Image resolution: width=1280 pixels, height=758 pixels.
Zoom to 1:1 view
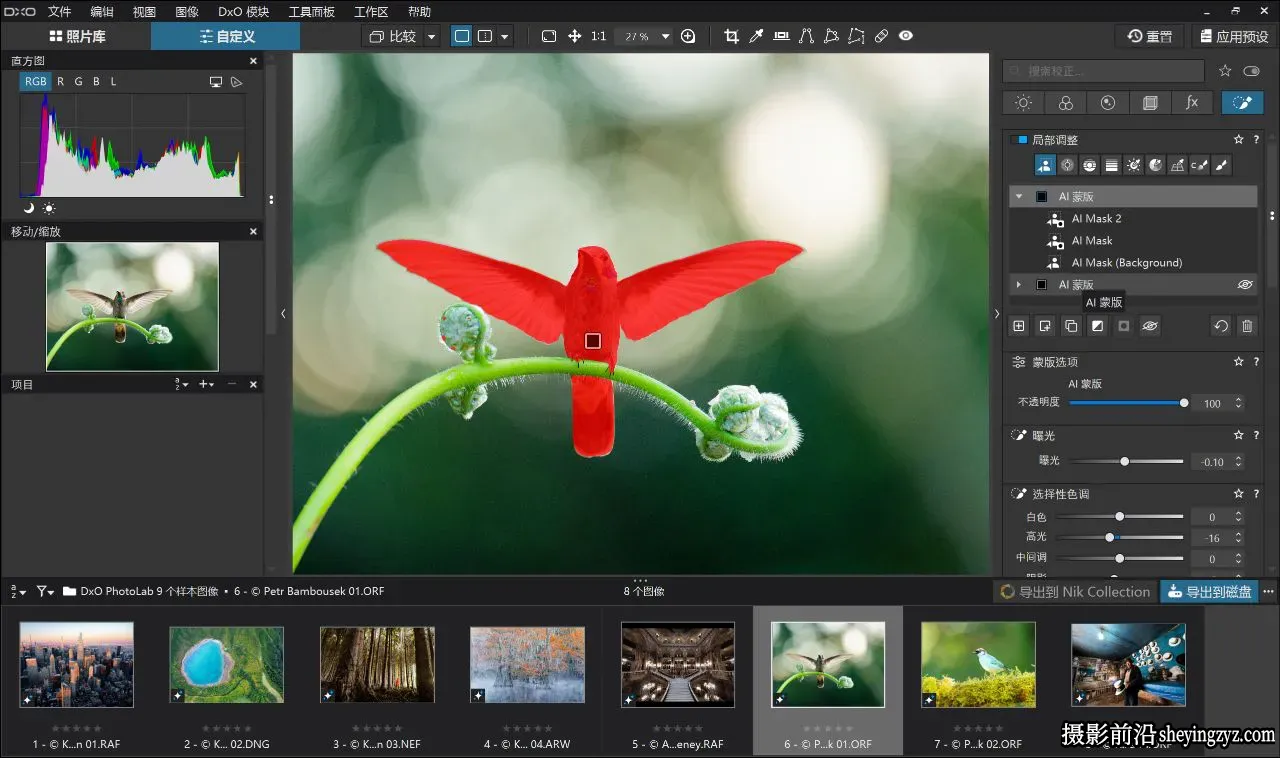click(598, 36)
